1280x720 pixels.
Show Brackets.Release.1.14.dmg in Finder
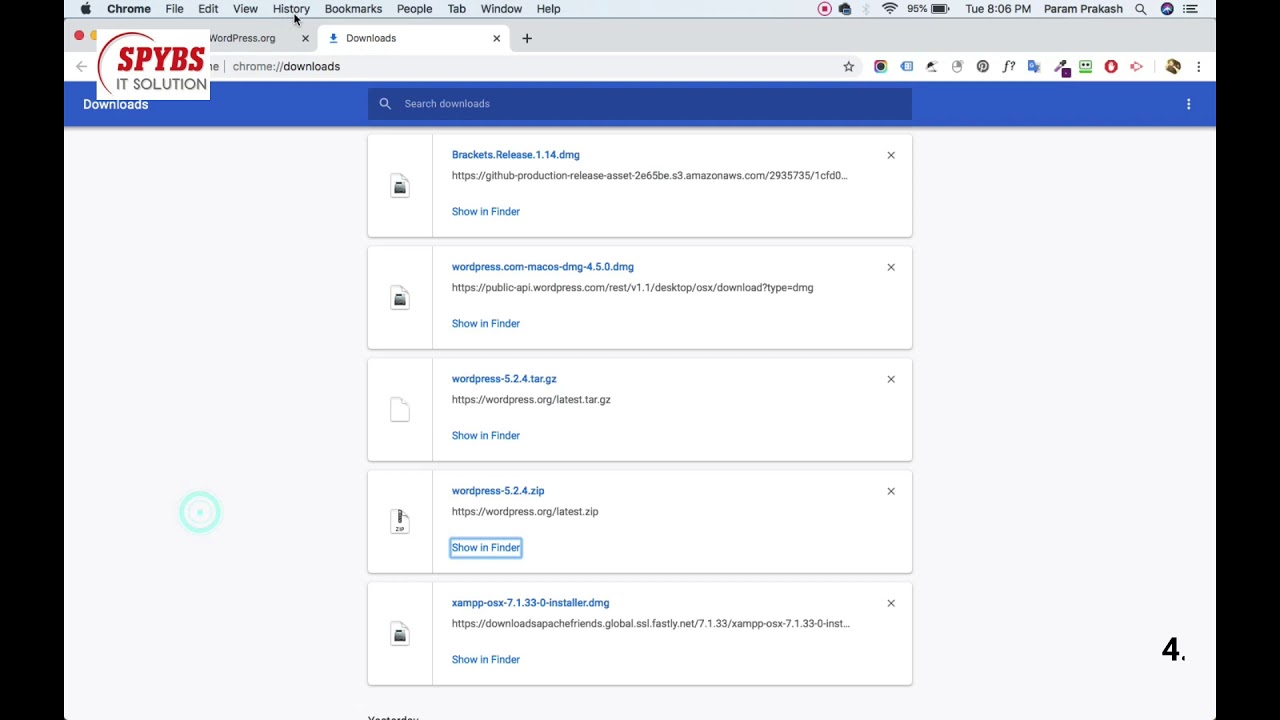[x=486, y=212]
